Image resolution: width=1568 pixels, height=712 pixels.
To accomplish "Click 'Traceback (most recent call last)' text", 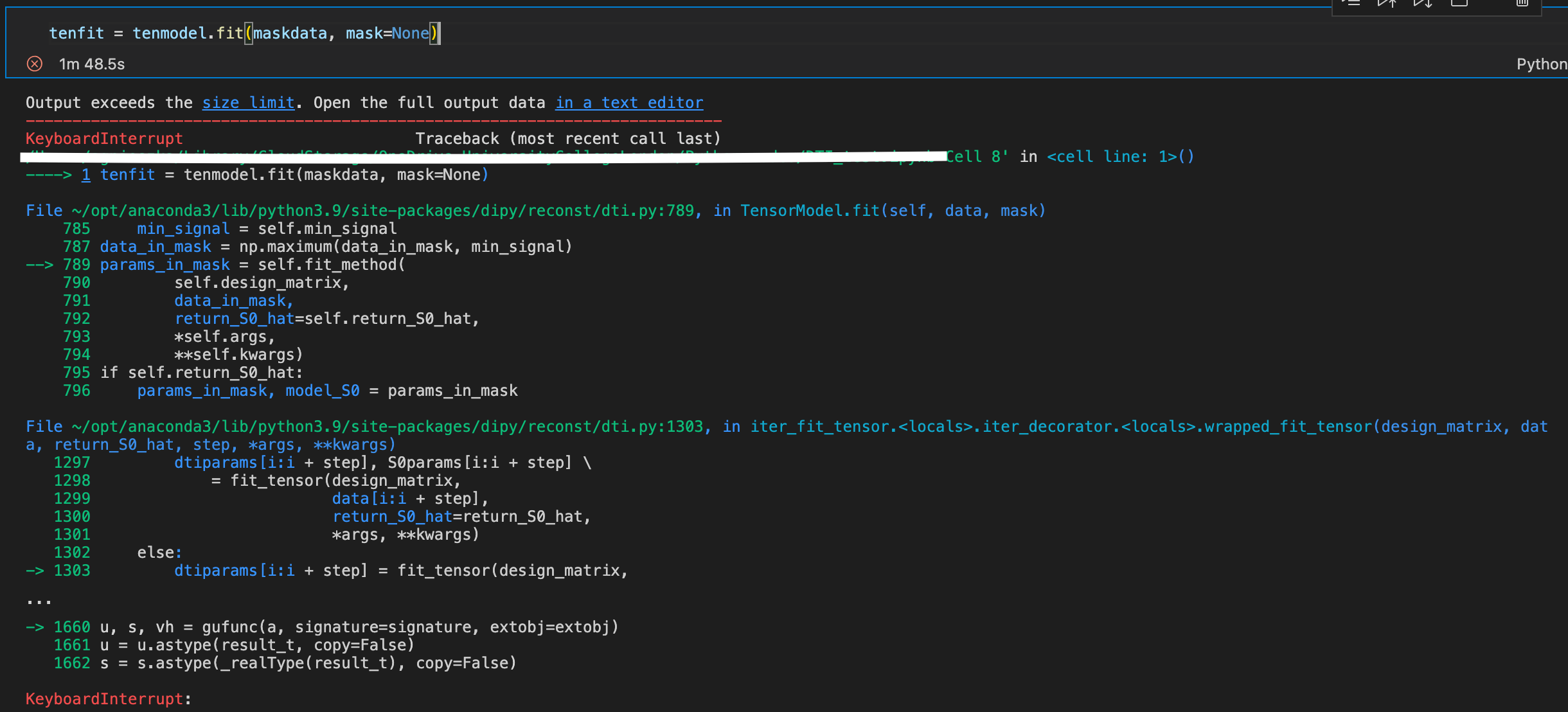I will click(x=568, y=139).
